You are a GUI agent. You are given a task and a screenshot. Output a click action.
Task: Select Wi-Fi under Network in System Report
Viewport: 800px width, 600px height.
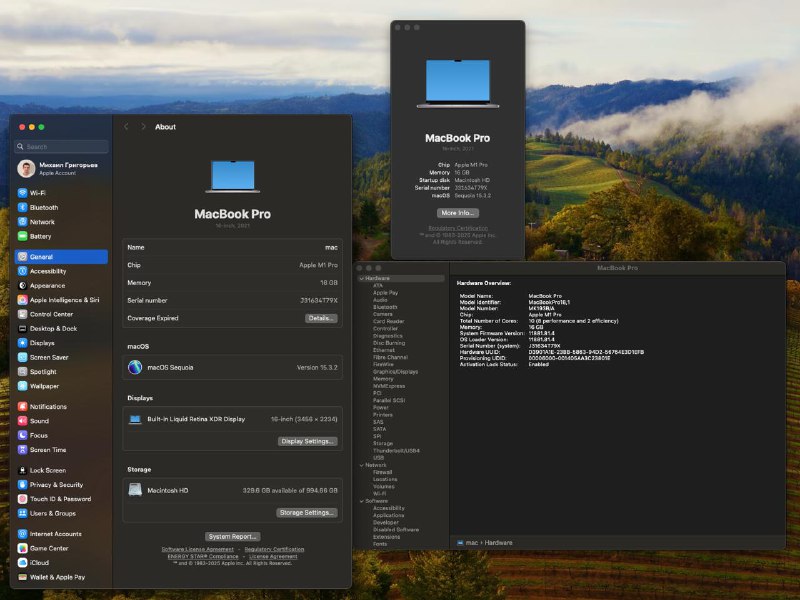point(379,493)
